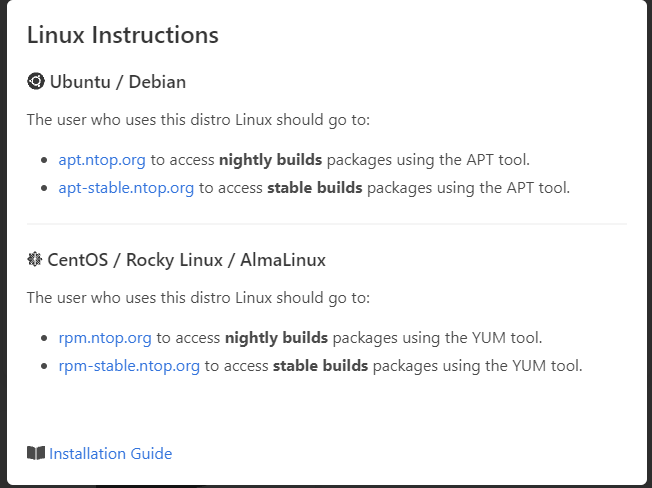Click the CentOS logo icon
Screen dimensions: 652x488
(x=35, y=260)
